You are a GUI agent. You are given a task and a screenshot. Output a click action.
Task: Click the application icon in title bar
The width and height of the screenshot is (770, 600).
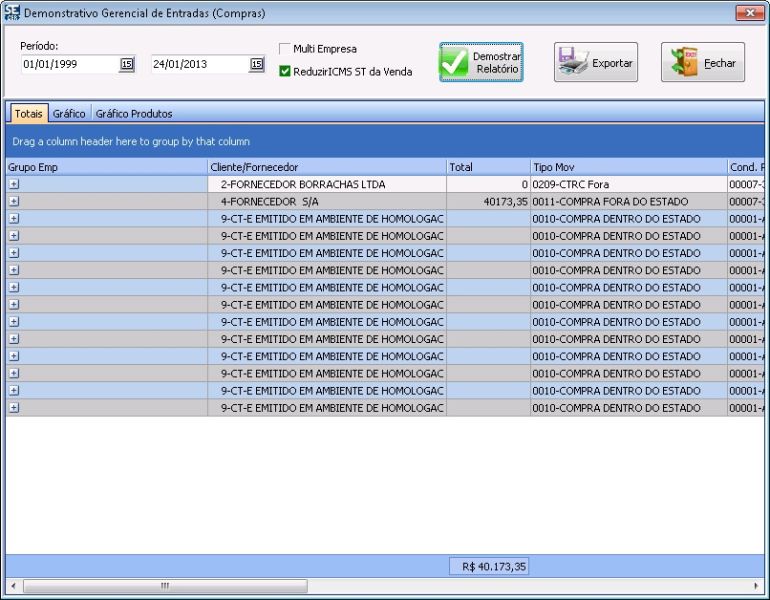point(11,12)
